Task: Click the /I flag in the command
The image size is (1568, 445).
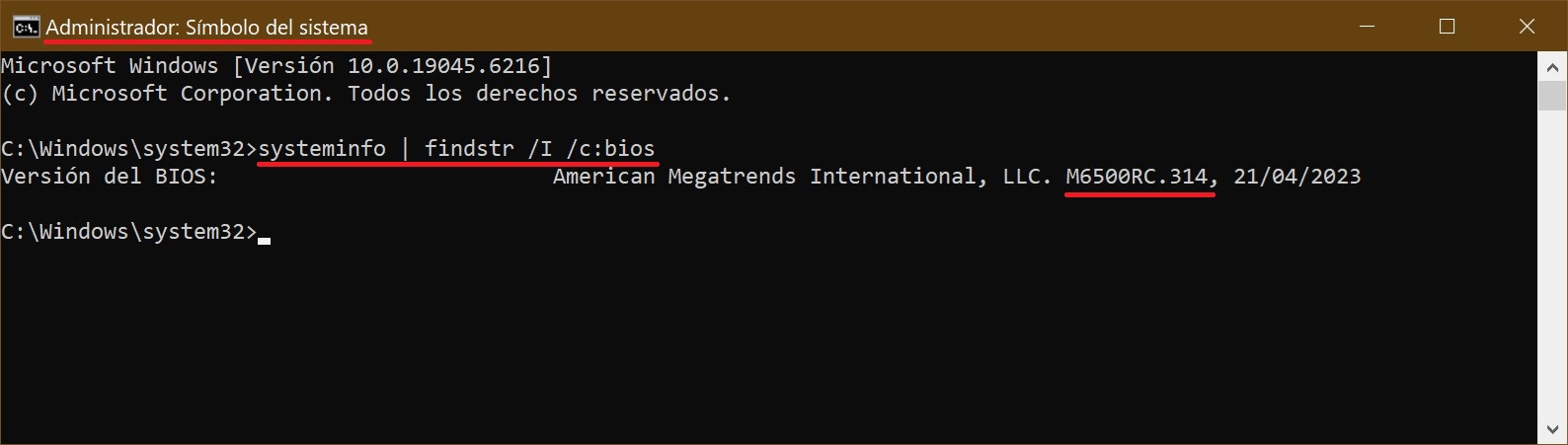Action: pos(540,149)
